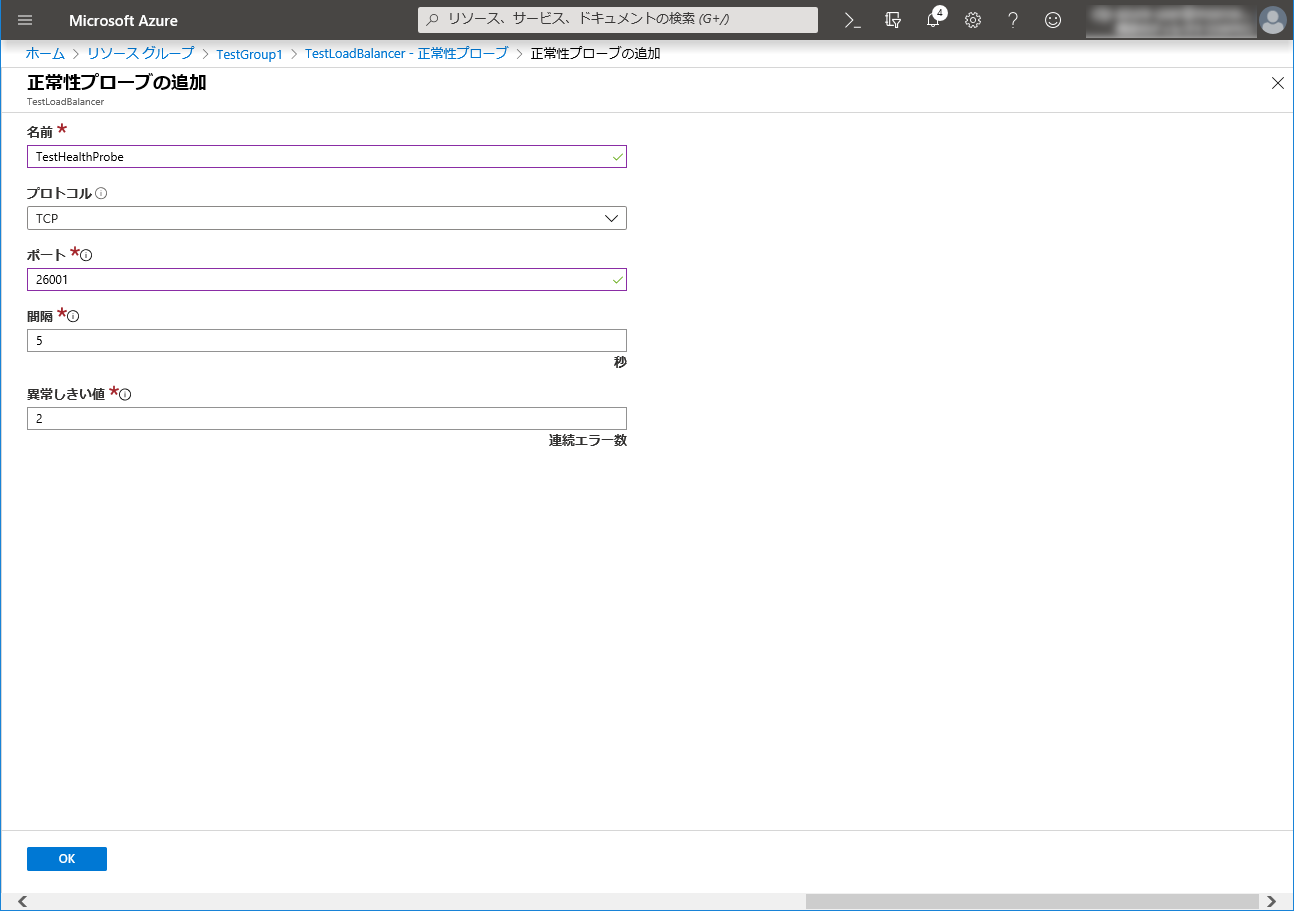Open TestGroup1 breadcrumb link
Viewport: 1294px width, 911px height.
pos(249,54)
